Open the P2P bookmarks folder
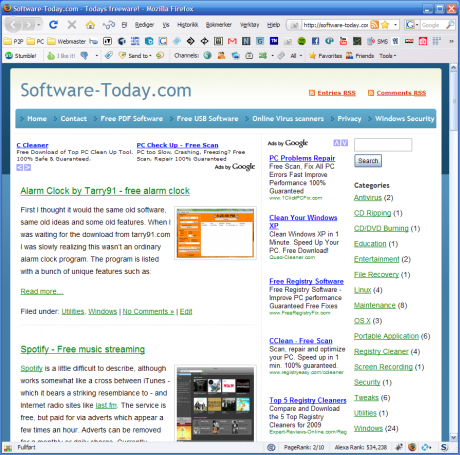This screenshot has width=460, height=455. (14, 41)
